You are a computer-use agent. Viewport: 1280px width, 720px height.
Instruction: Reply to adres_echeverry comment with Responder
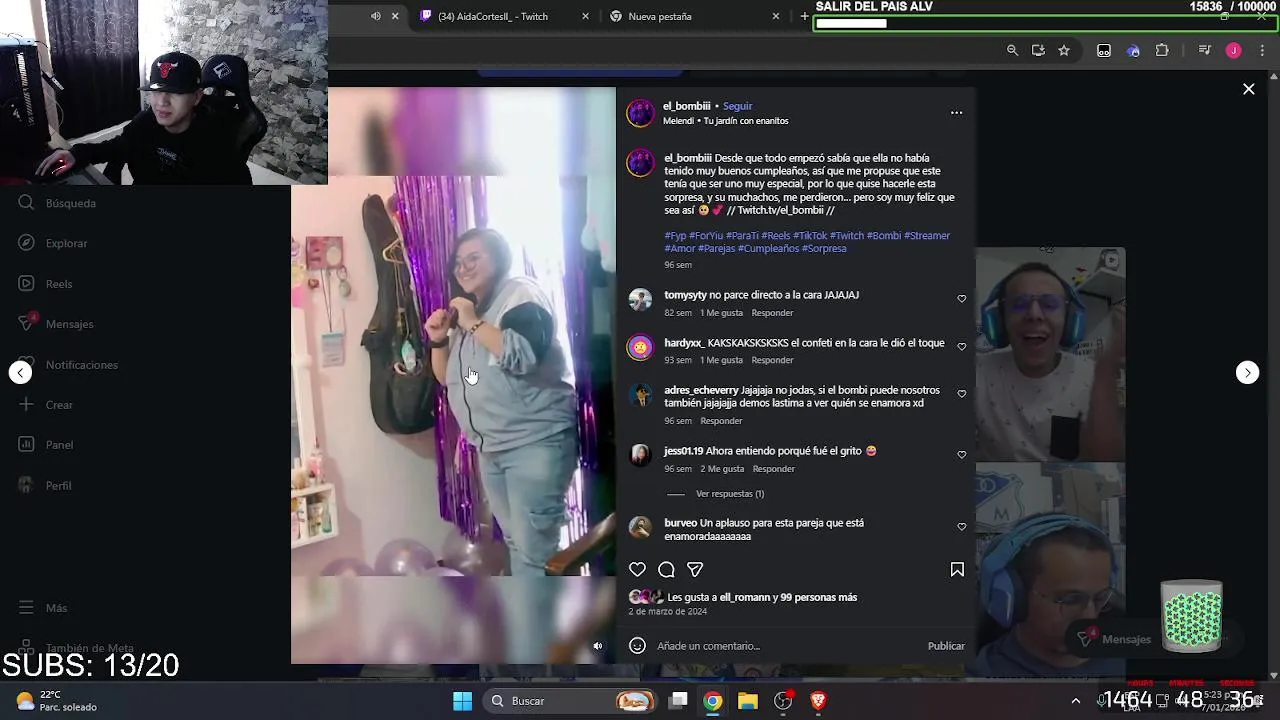(x=721, y=421)
